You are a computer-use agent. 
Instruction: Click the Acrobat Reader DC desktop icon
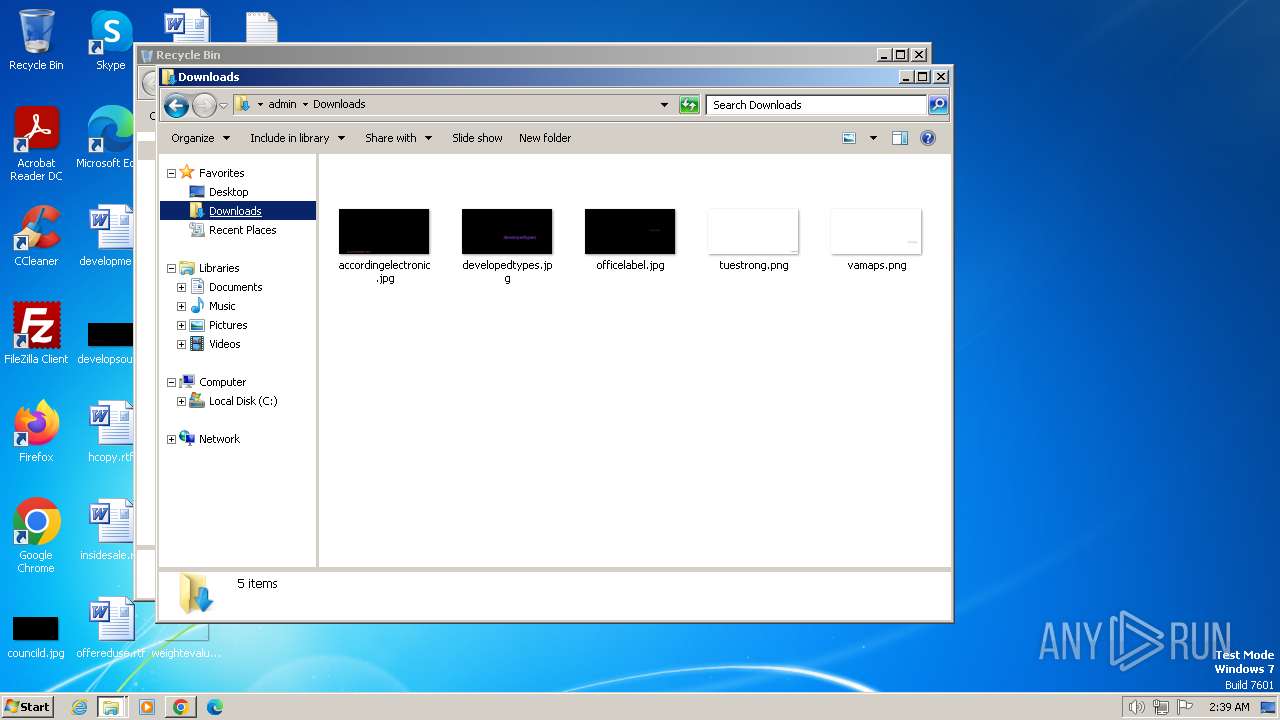[36, 144]
